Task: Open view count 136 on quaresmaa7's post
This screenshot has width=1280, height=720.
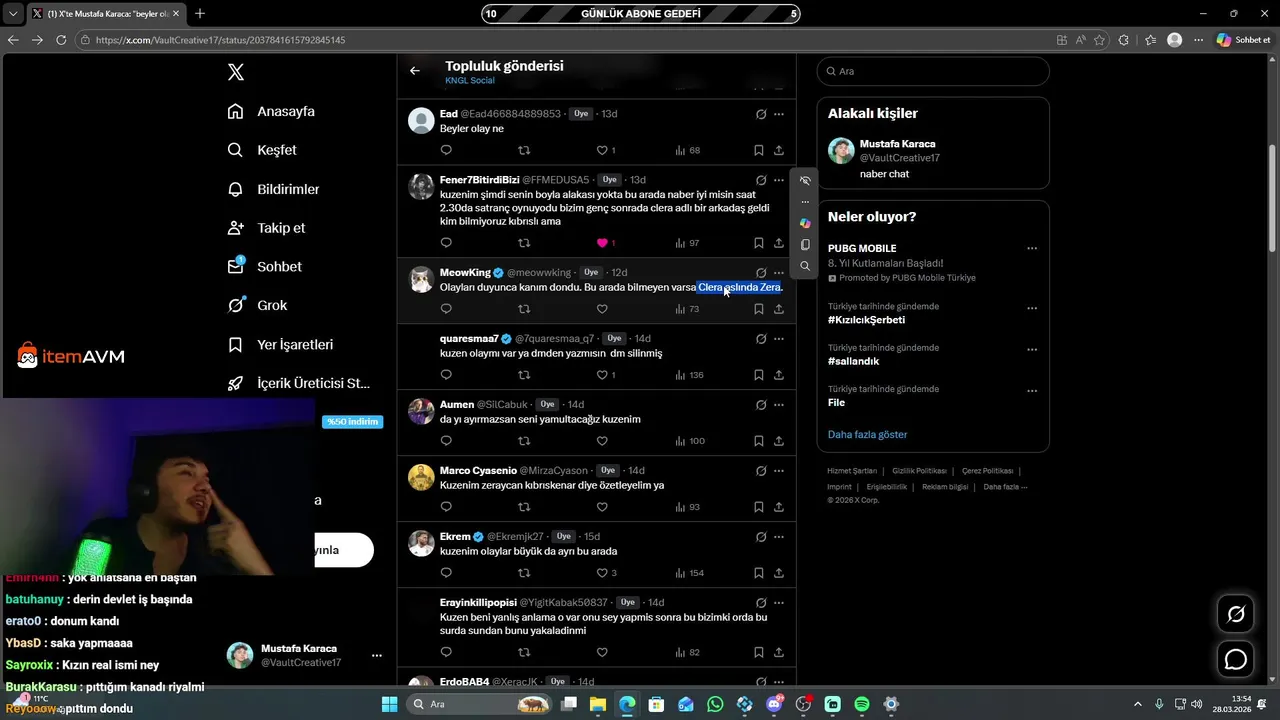Action: tap(689, 375)
